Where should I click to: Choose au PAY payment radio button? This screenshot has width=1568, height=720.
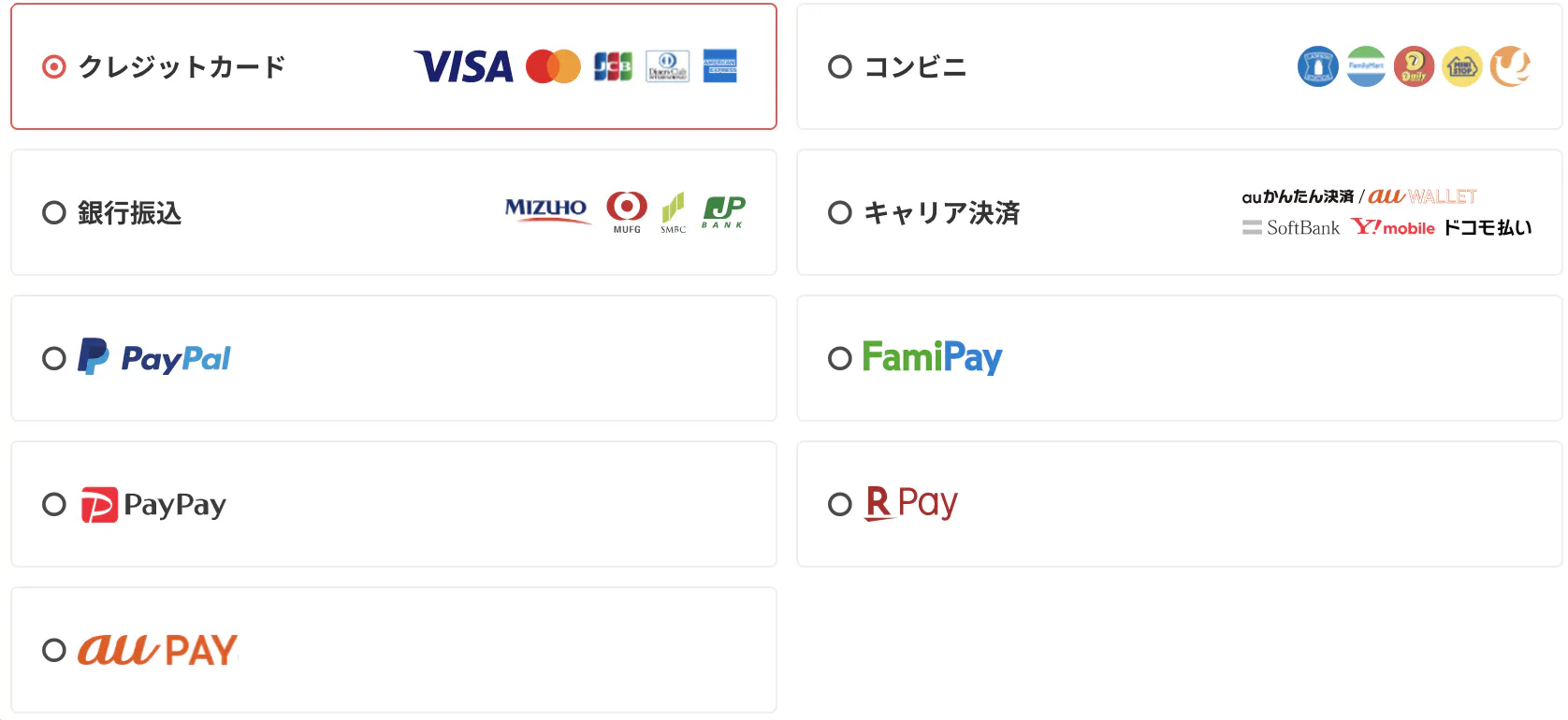(54, 650)
